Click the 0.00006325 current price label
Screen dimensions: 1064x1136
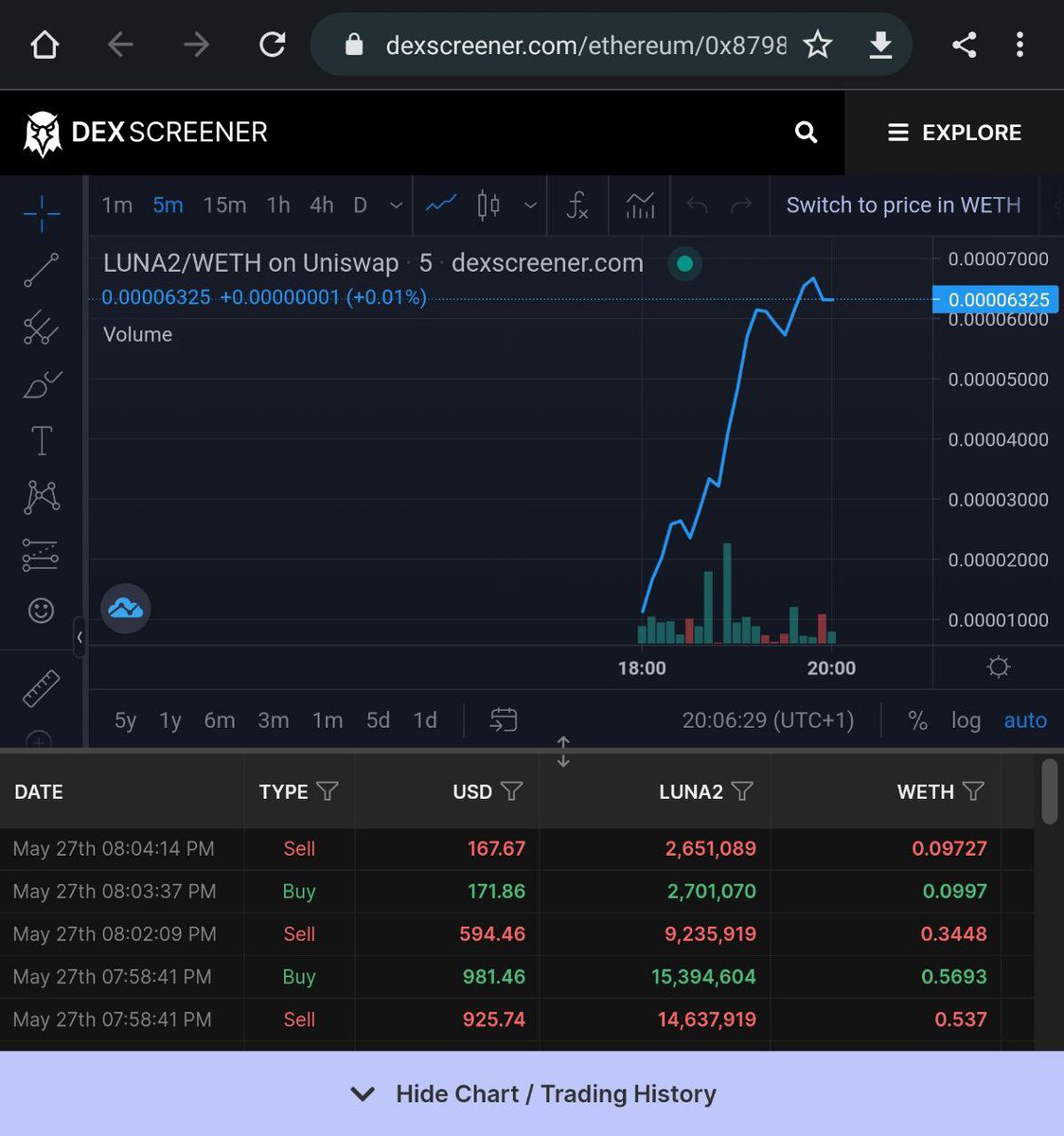[996, 299]
